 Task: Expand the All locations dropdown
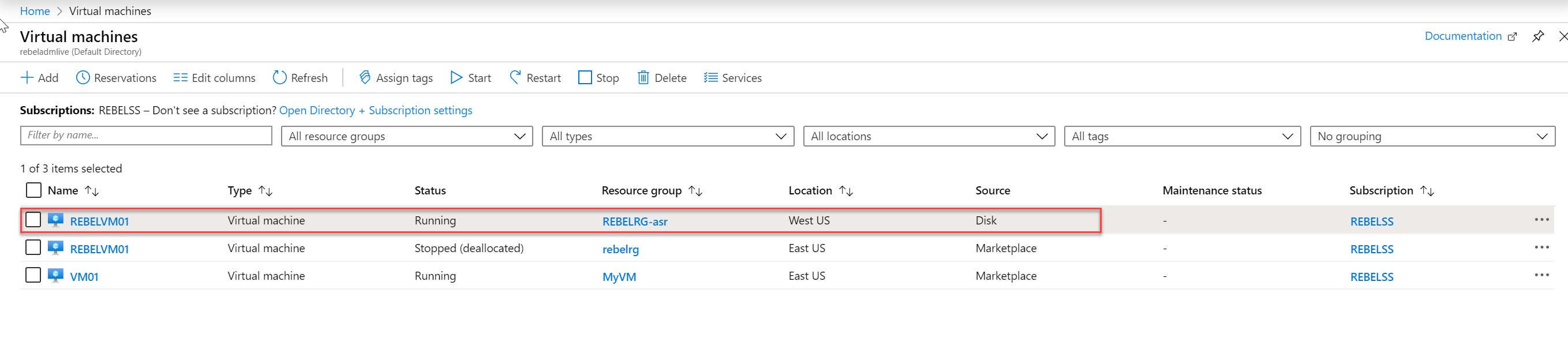(929, 136)
